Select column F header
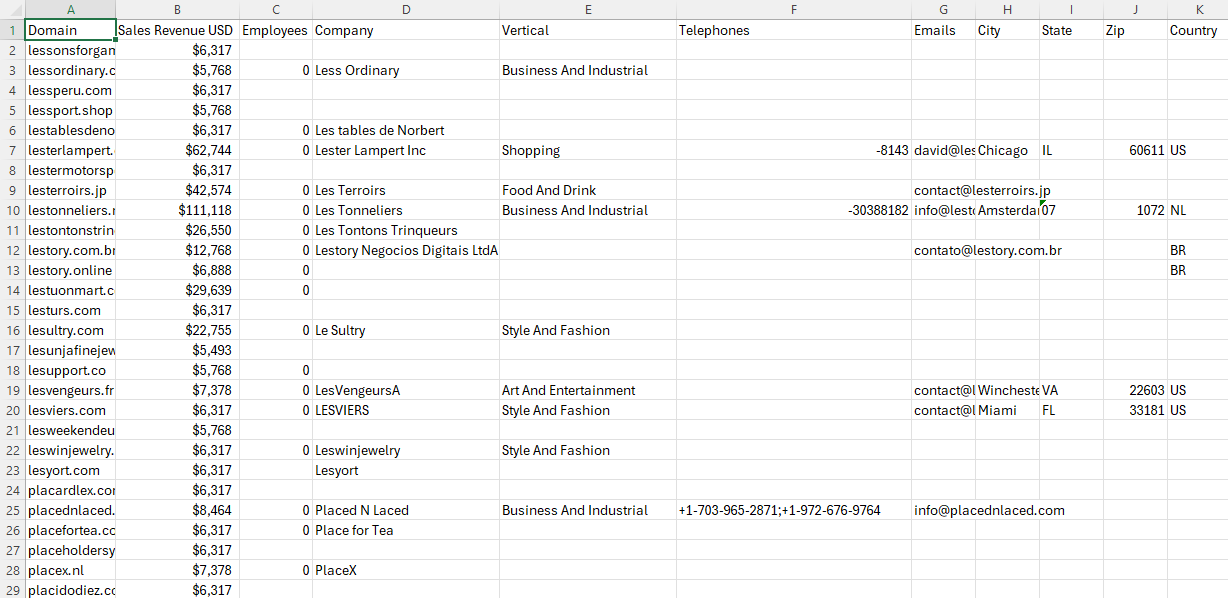The width and height of the screenshot is (1228, 598). pyautogui.click(x=793, y=9)
